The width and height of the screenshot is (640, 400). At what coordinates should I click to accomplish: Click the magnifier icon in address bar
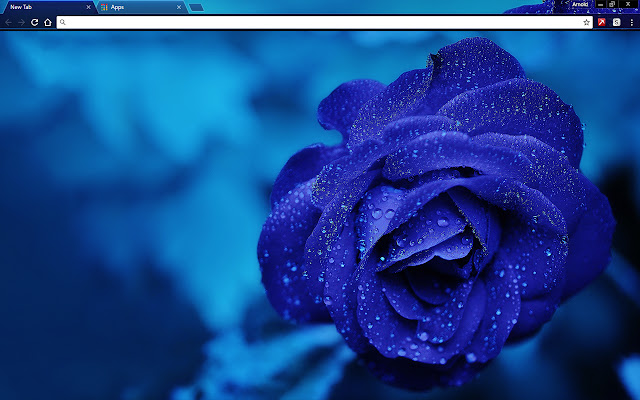click(x=62, y=22)
